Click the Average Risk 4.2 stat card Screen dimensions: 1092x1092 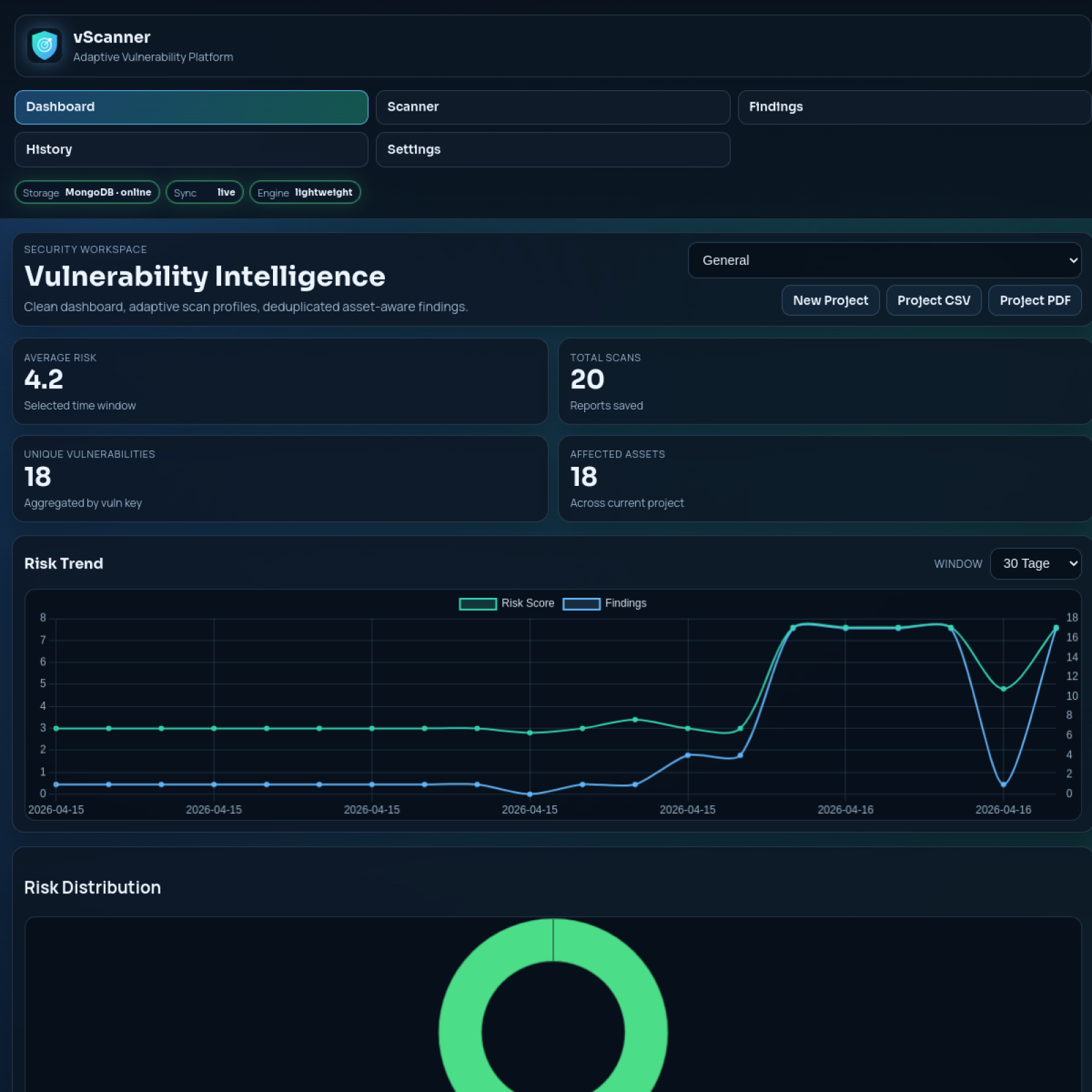tap(280, 381)
